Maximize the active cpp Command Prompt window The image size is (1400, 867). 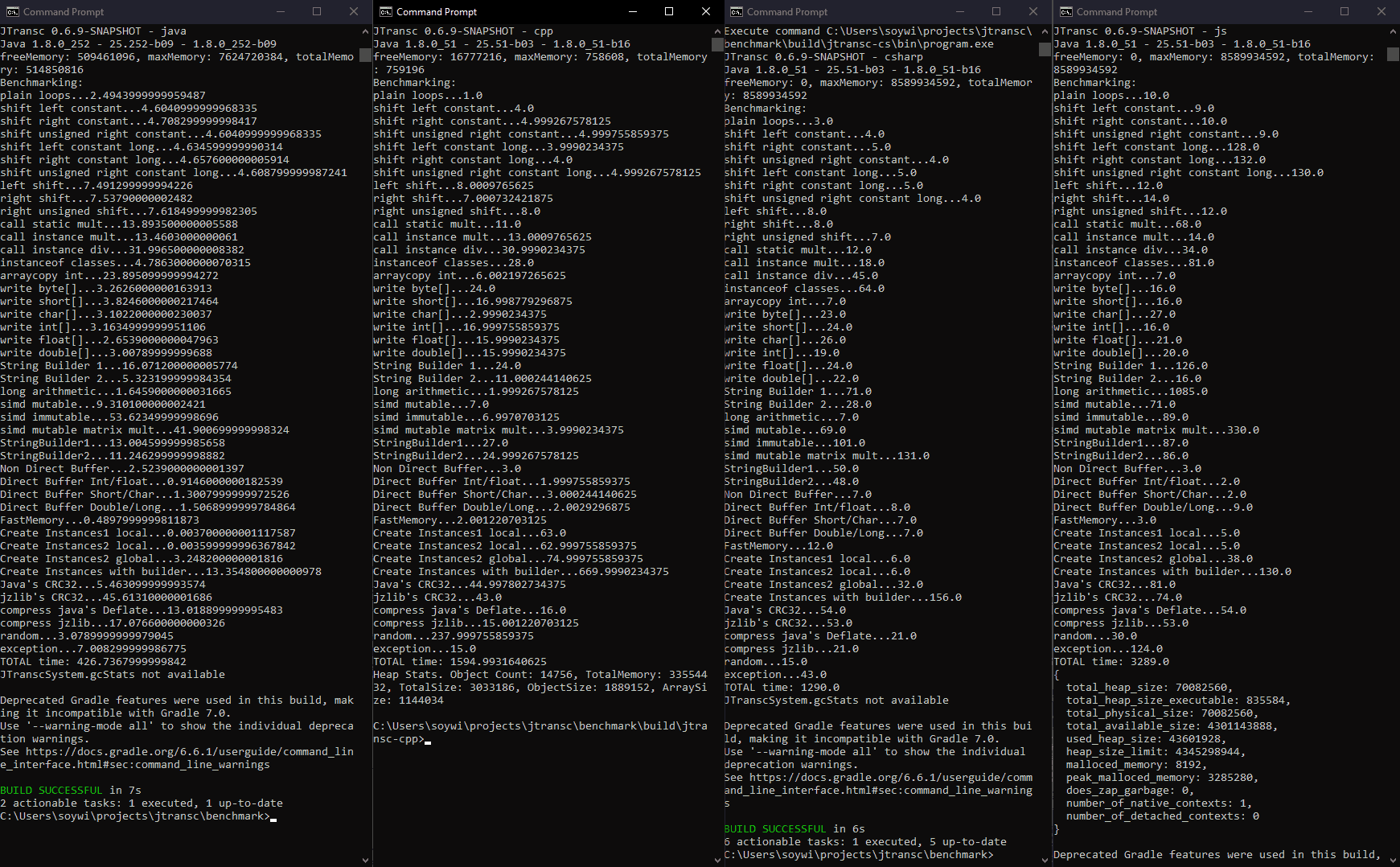[x=669, y=12]
